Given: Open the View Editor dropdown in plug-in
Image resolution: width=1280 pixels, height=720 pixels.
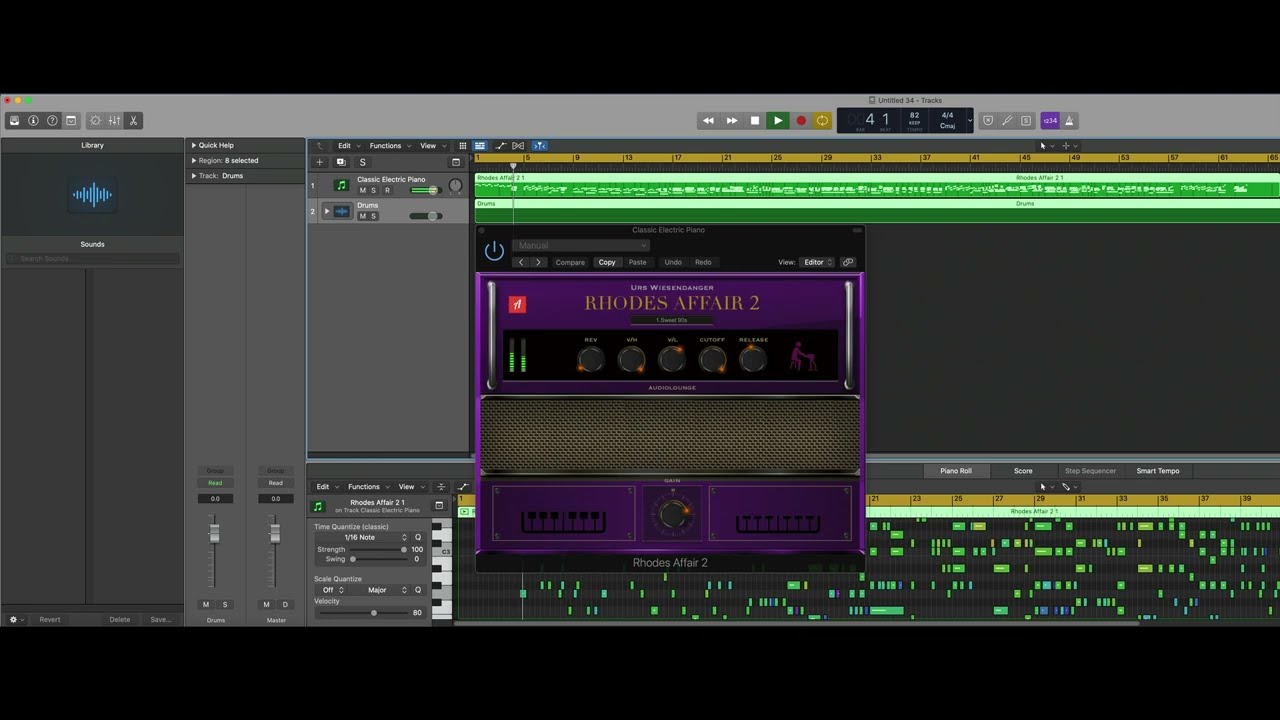Looking at the screenshot, I should point(817,262).
